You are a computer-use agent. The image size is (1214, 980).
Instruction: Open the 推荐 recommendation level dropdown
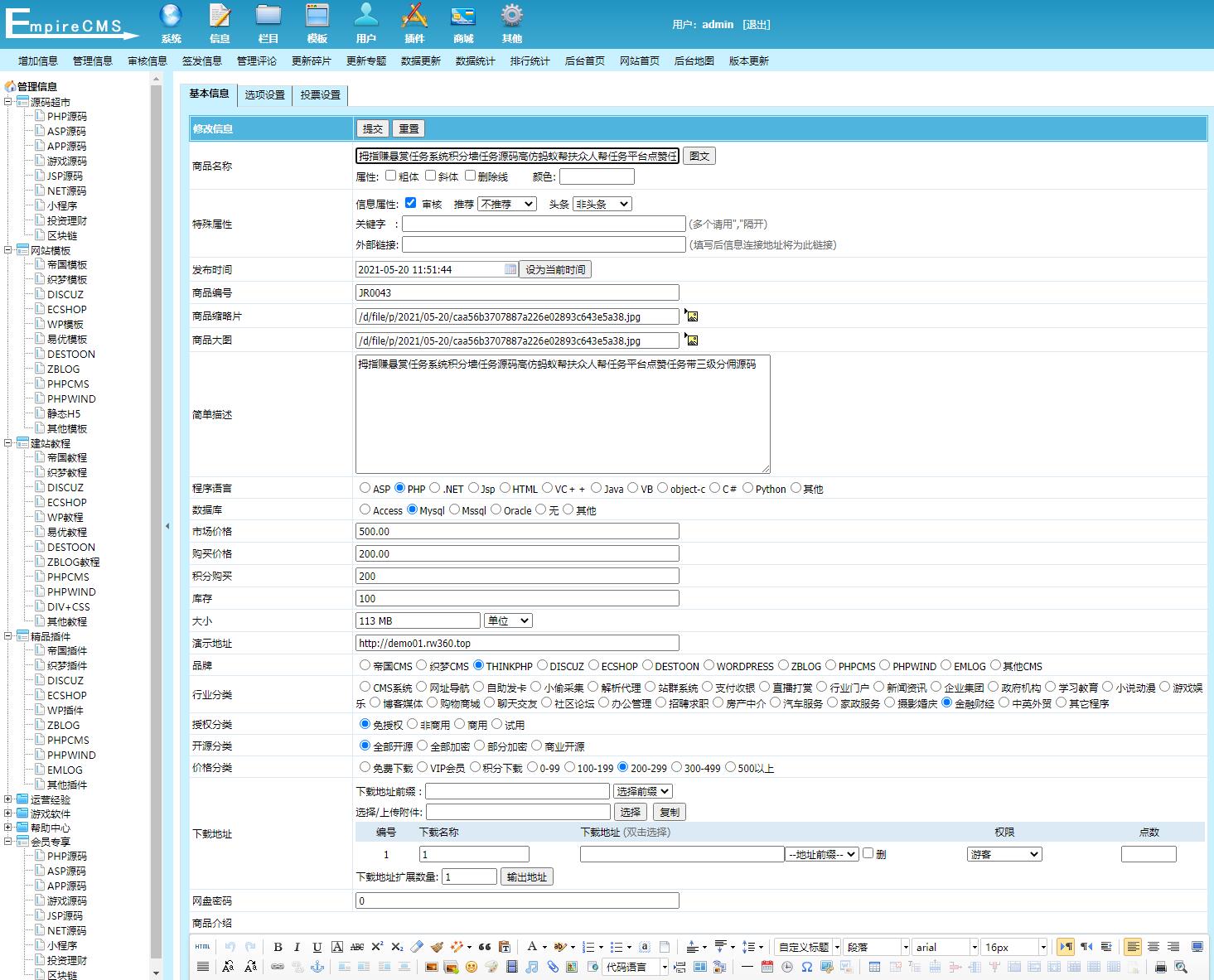[506, 204]
